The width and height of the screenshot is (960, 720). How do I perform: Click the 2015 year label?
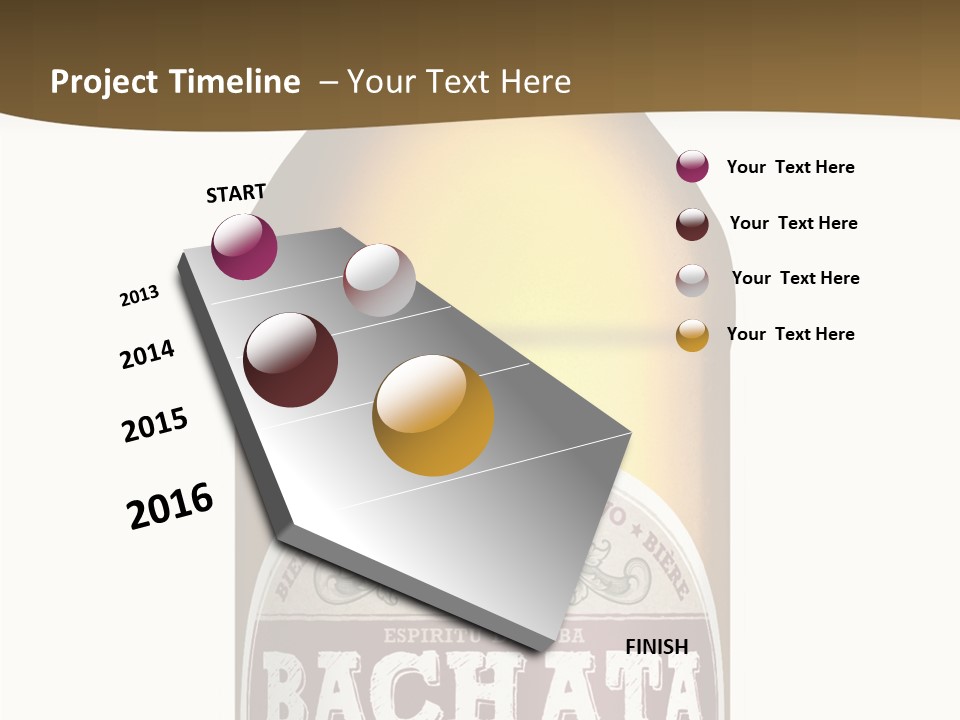155,425
